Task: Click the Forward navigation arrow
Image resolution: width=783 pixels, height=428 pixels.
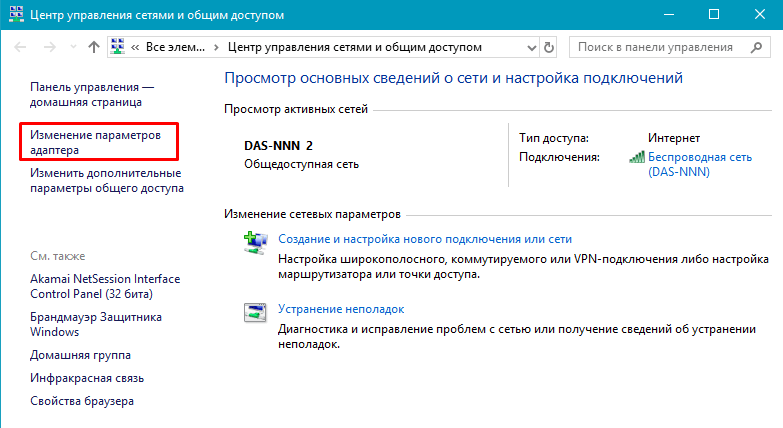Action: [49, 47]
